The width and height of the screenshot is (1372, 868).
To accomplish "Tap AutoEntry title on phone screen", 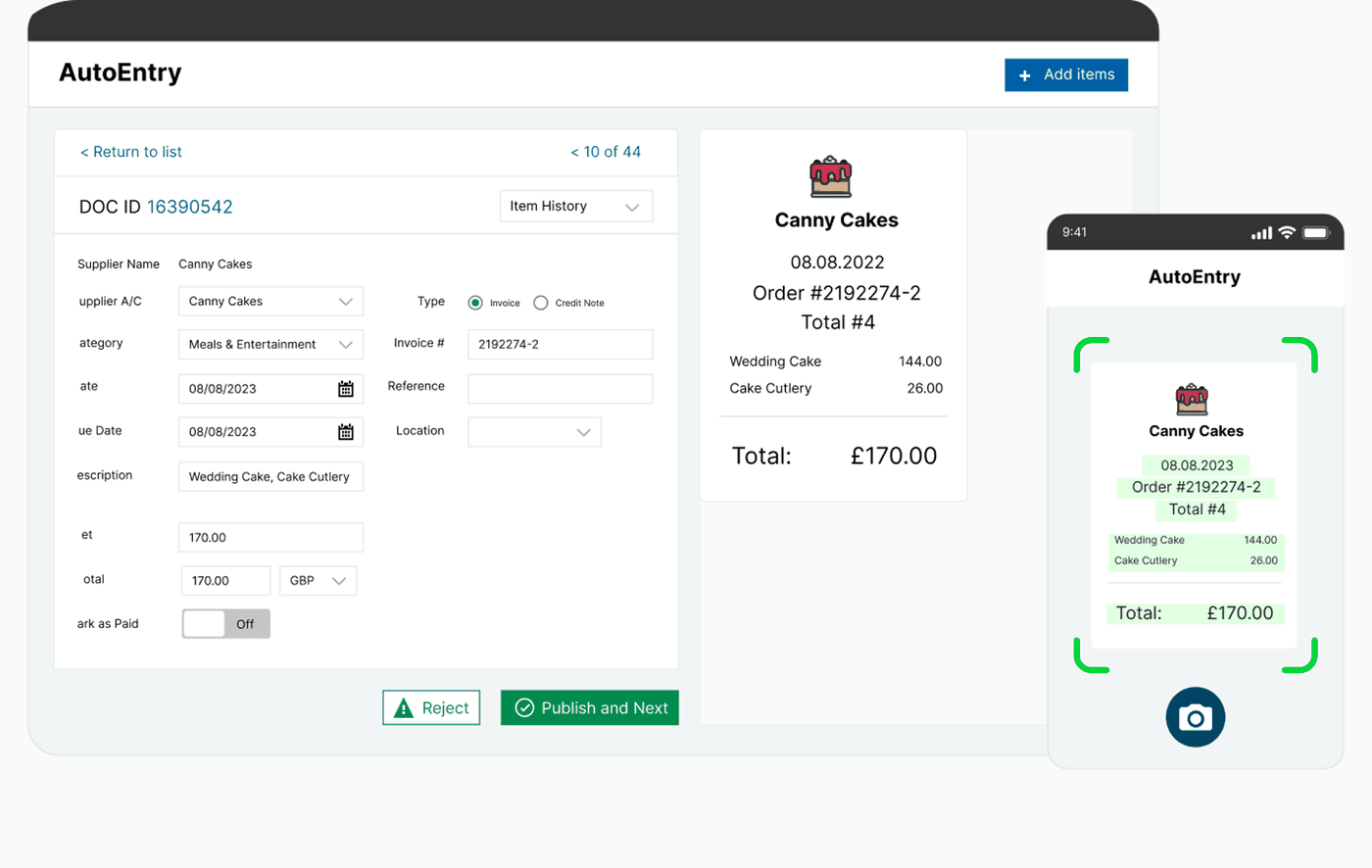I will click(1195, 277).
